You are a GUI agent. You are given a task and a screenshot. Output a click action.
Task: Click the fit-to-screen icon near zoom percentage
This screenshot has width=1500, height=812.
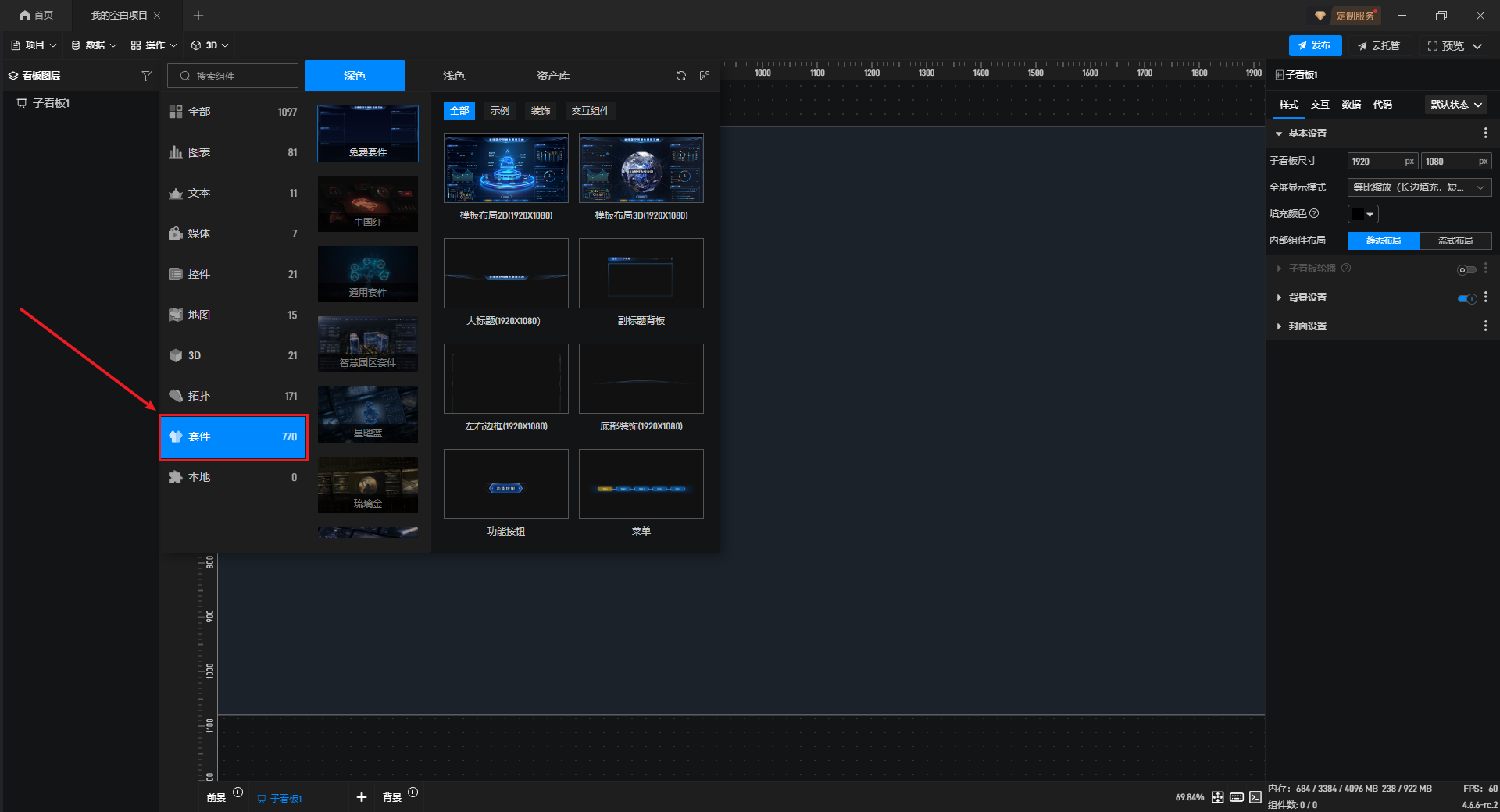pyautogui.click(x=1218, y=797)
